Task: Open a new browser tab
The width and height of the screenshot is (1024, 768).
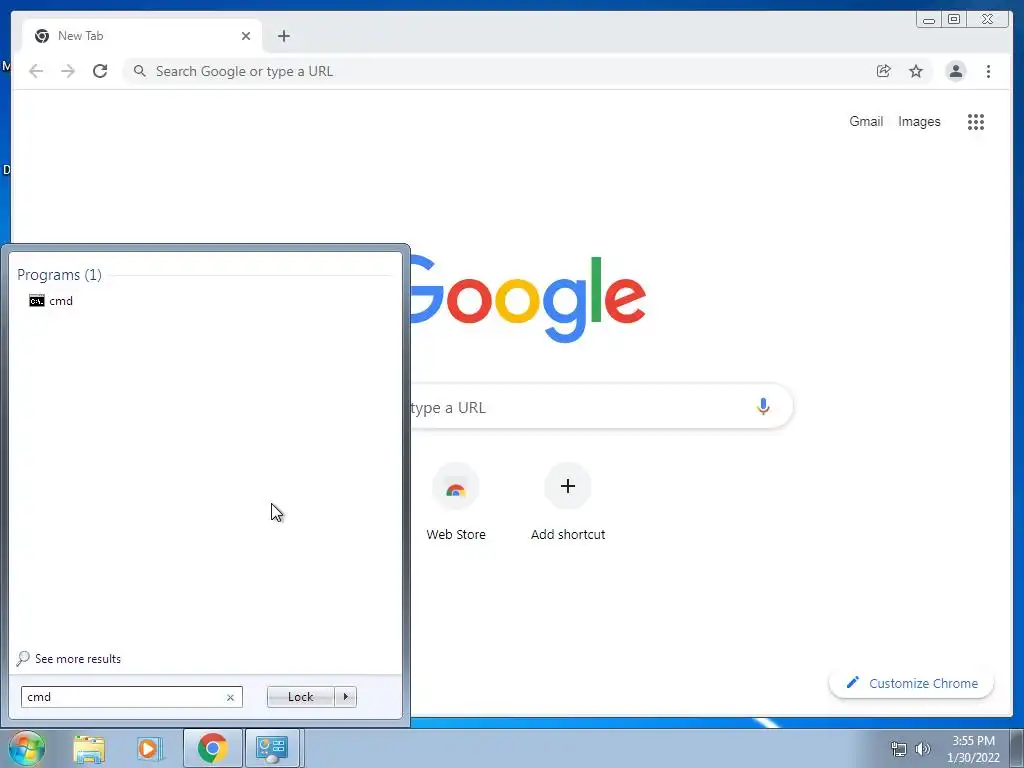Action: (283, 36)
